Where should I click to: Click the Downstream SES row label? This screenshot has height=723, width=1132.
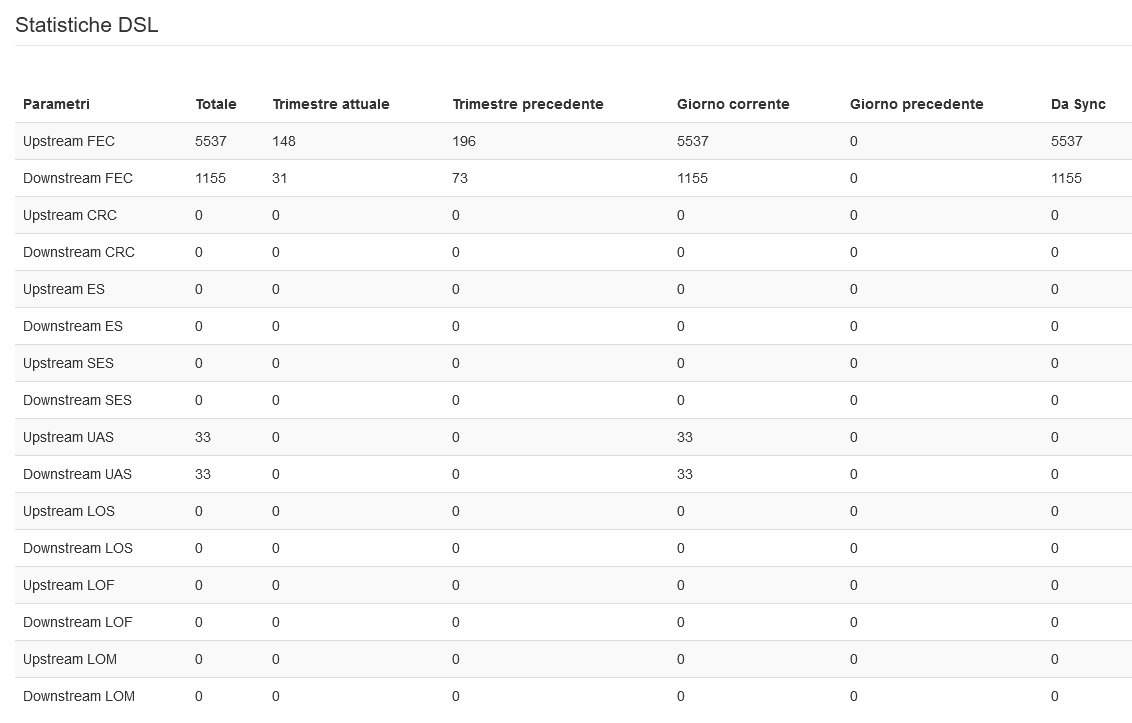[77, 400]
